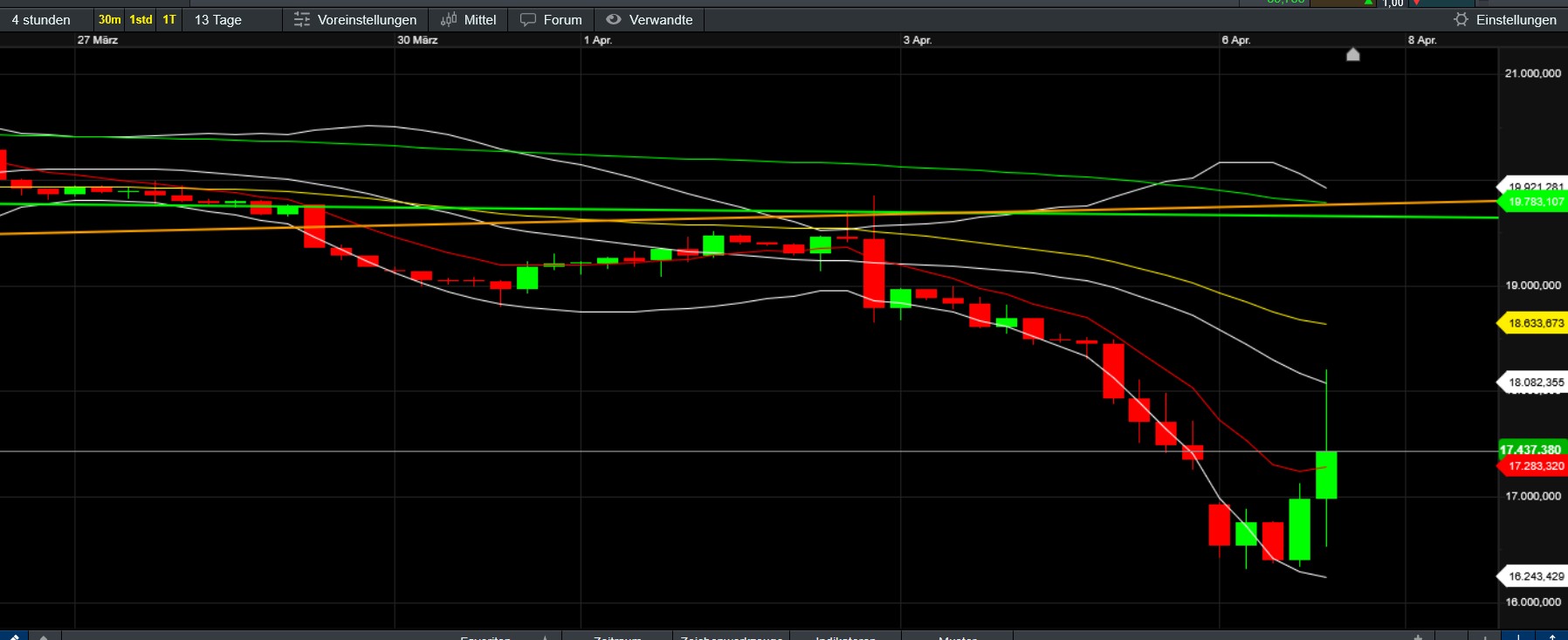The height and width of the screenshot is (640, 1568).
Task: Select the yellow 18.633,673 indicator price tag
Action: (1533, 323)
